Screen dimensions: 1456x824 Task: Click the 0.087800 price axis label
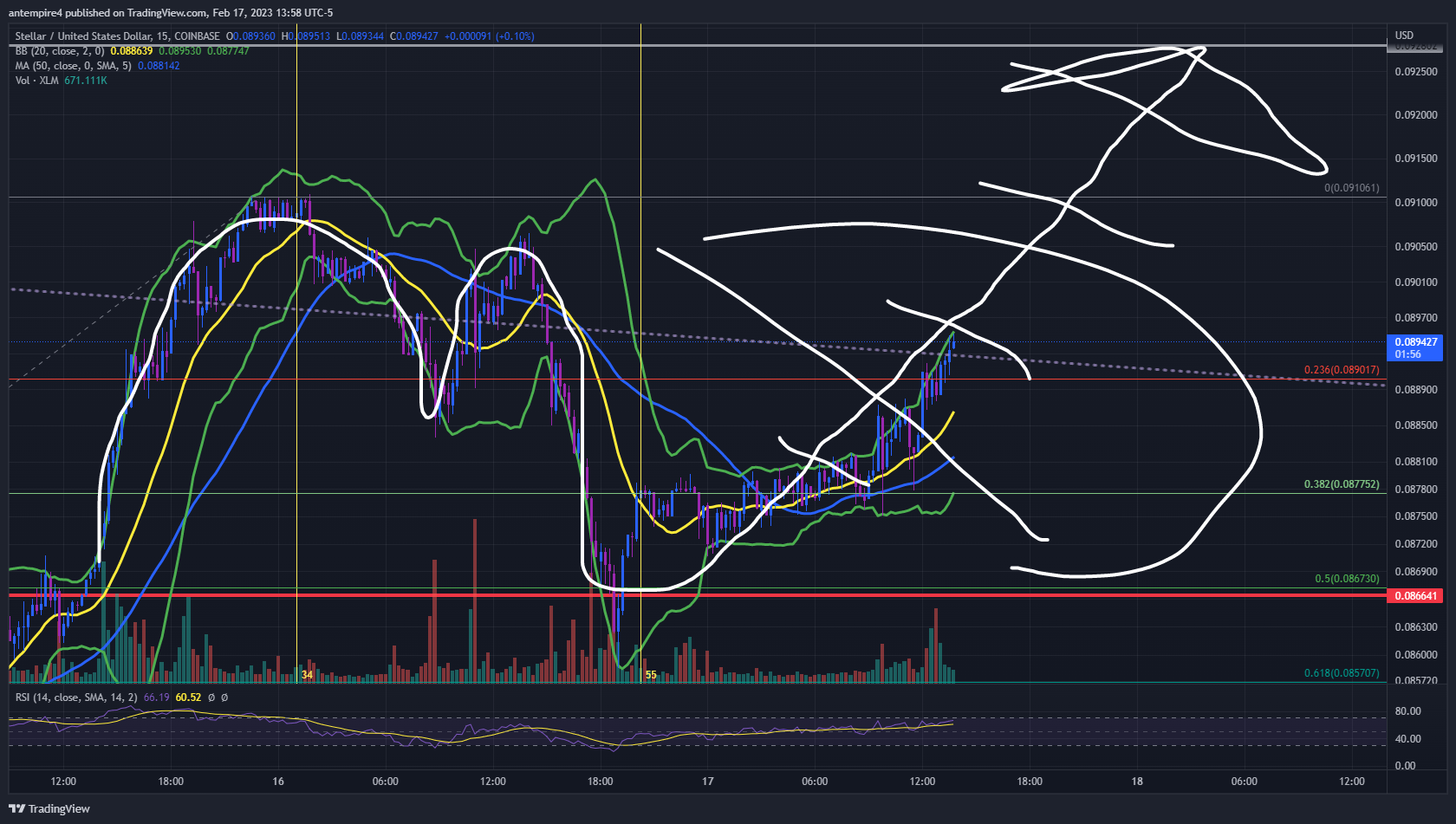tap(1416, 490)
